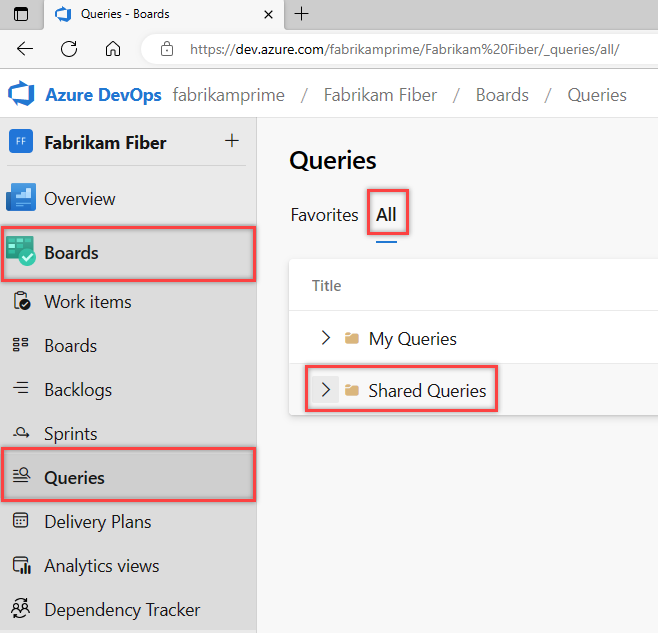Image resolution: width=658 pixels, height=633 pixels.
Task: Click the Work items clipboard icon
Action: 21,301
